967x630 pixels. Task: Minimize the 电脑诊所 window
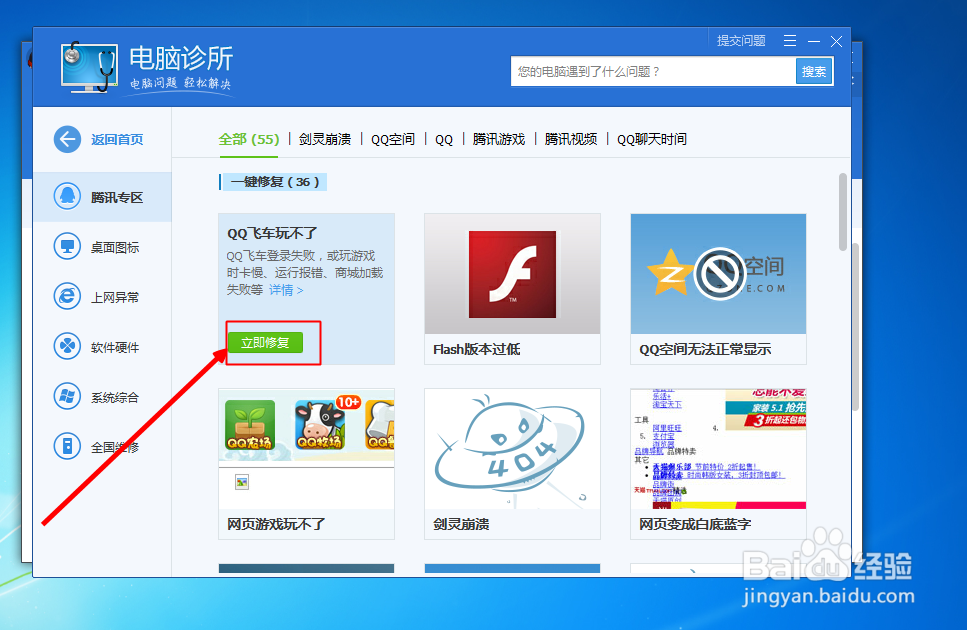(814, 41)
